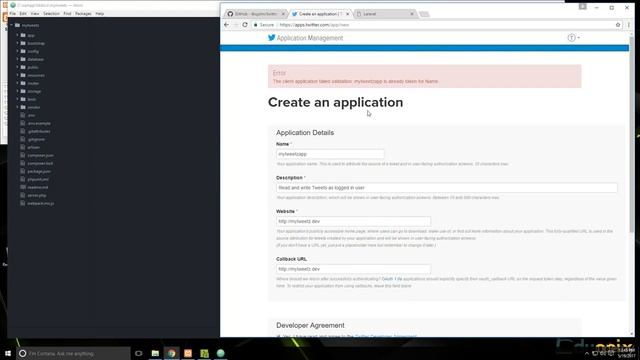Open the Help menu in Atom
This screenshot has width=640, height=360.
(100, 13)
